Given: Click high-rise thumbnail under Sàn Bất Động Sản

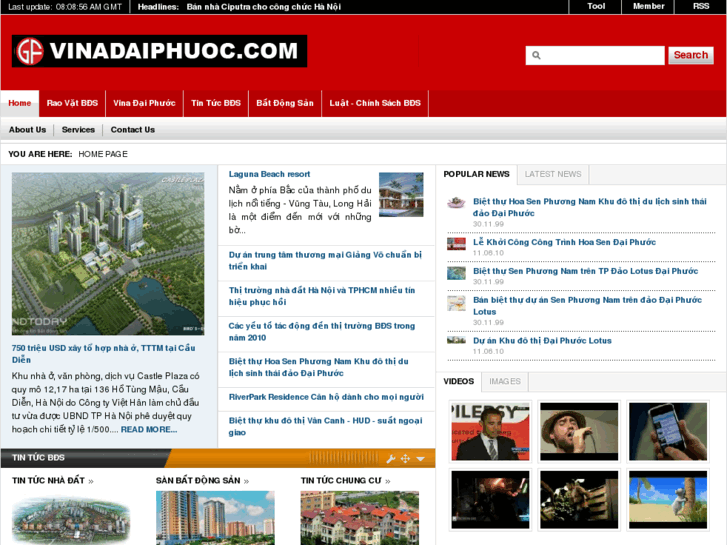Looking at the screenshot, I should tap(215, 518).
